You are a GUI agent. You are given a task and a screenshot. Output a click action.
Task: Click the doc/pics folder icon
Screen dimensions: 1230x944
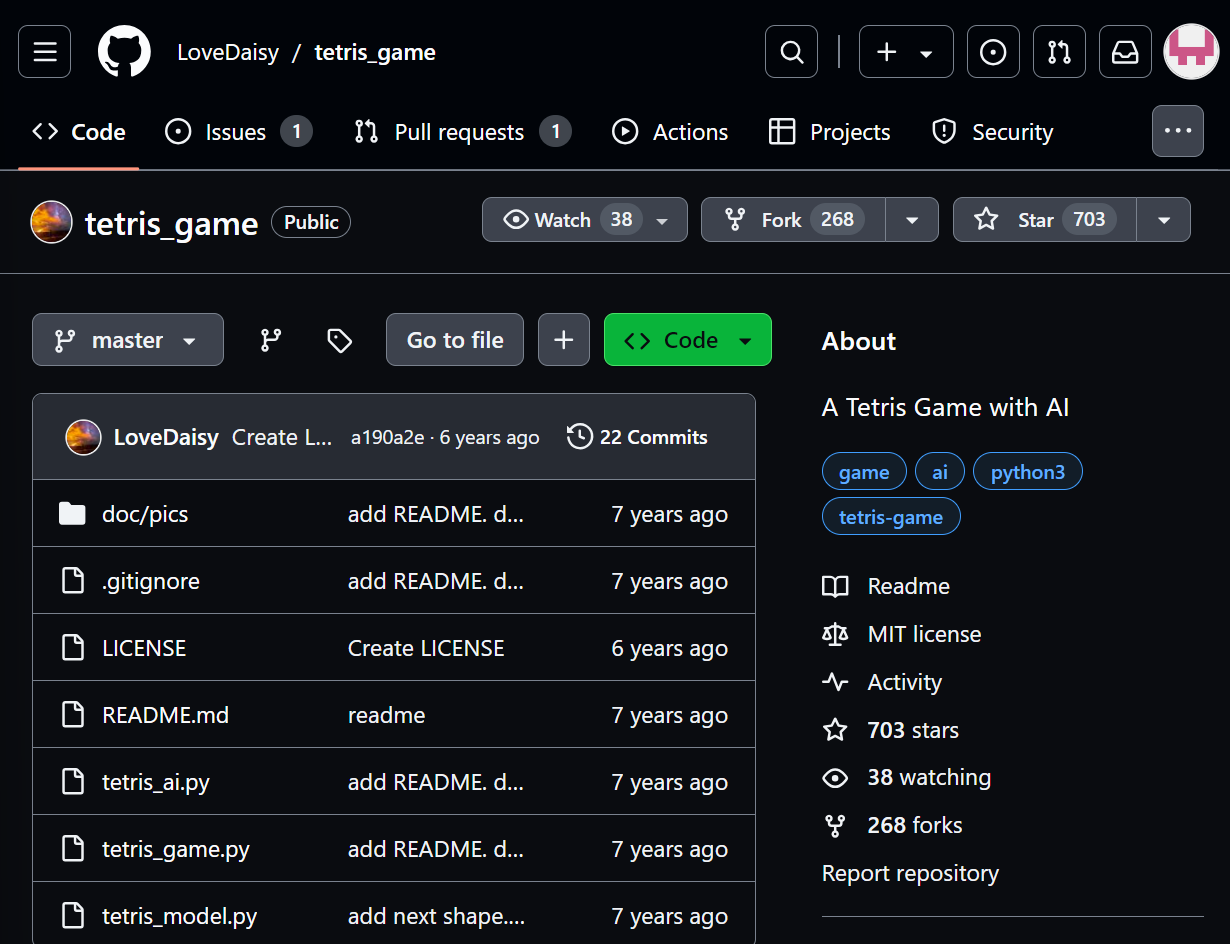pos(72,514)
